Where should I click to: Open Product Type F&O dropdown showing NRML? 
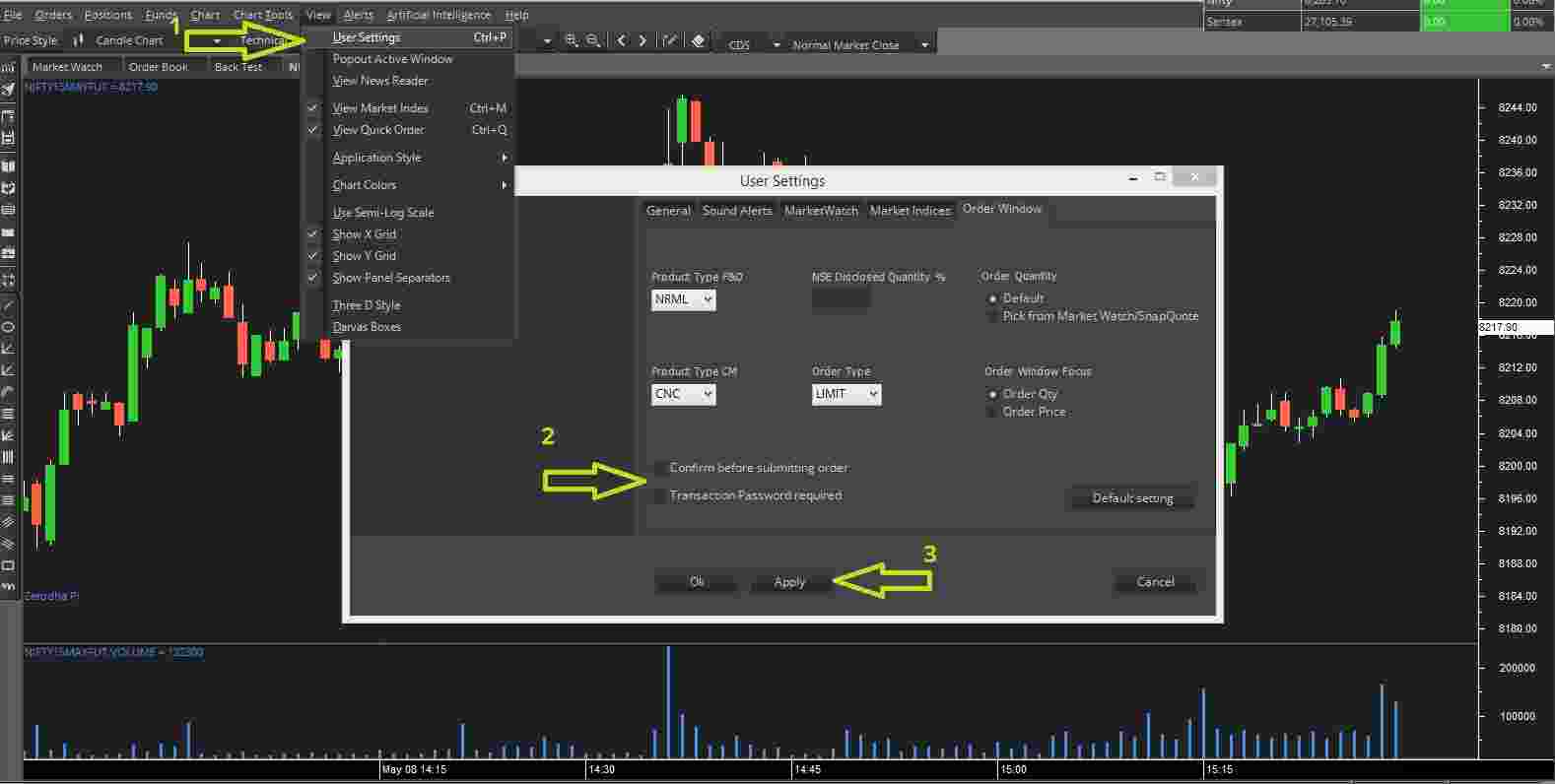(x=683, y=300)
